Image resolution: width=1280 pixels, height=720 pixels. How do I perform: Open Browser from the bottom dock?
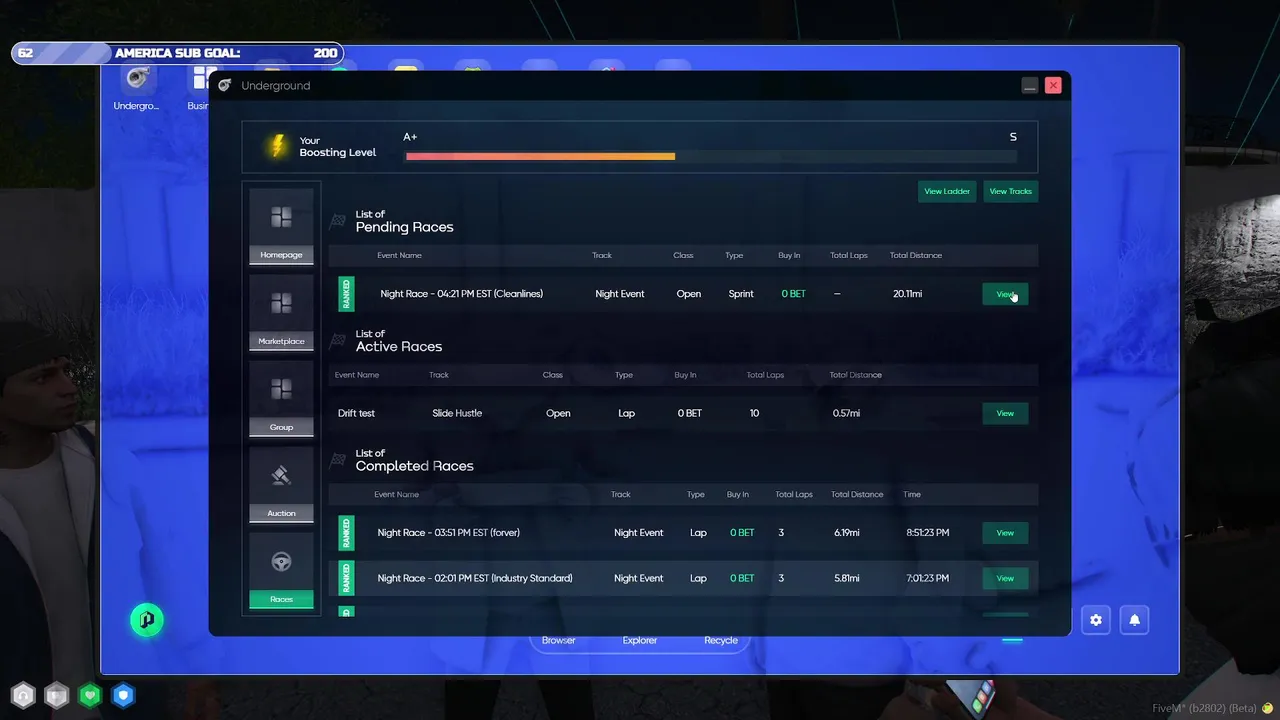[x=559, y=640]
